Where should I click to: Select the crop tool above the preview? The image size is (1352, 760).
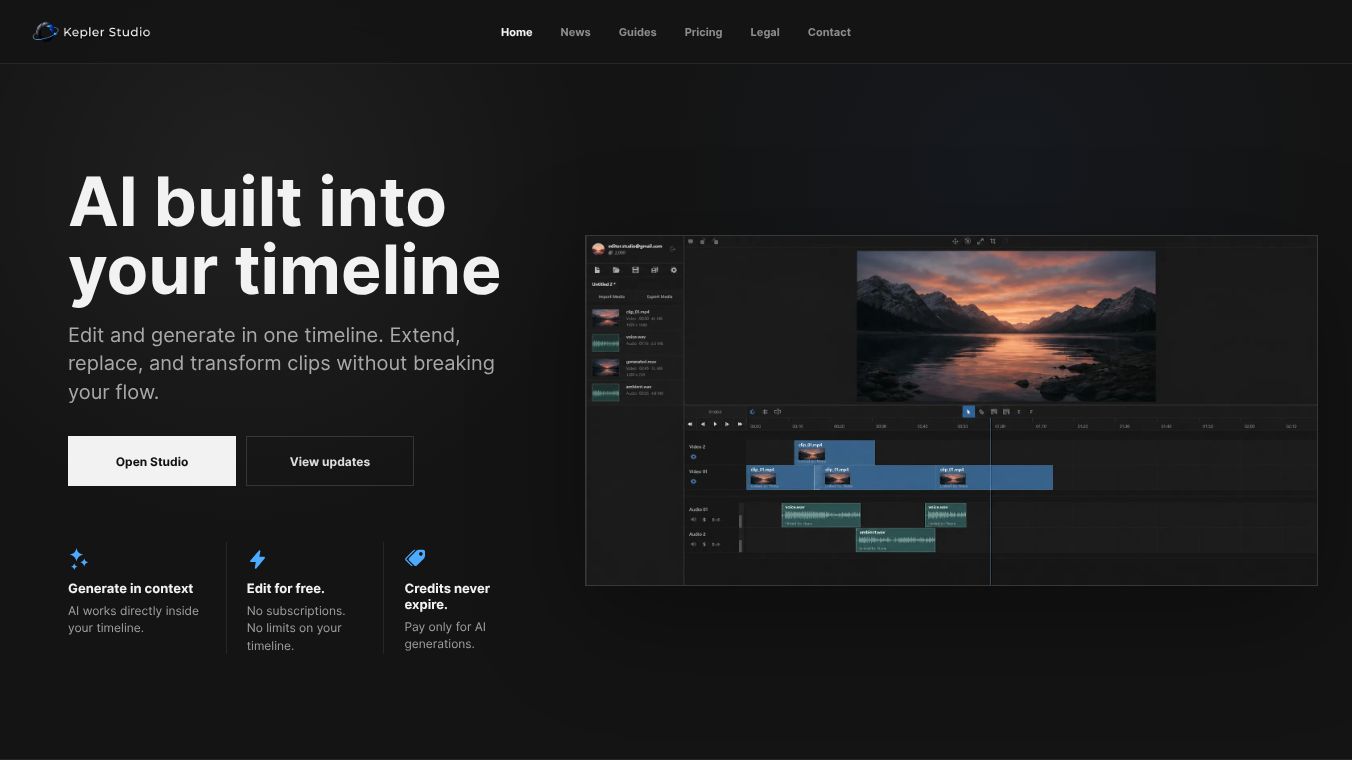tap(992, 241)
